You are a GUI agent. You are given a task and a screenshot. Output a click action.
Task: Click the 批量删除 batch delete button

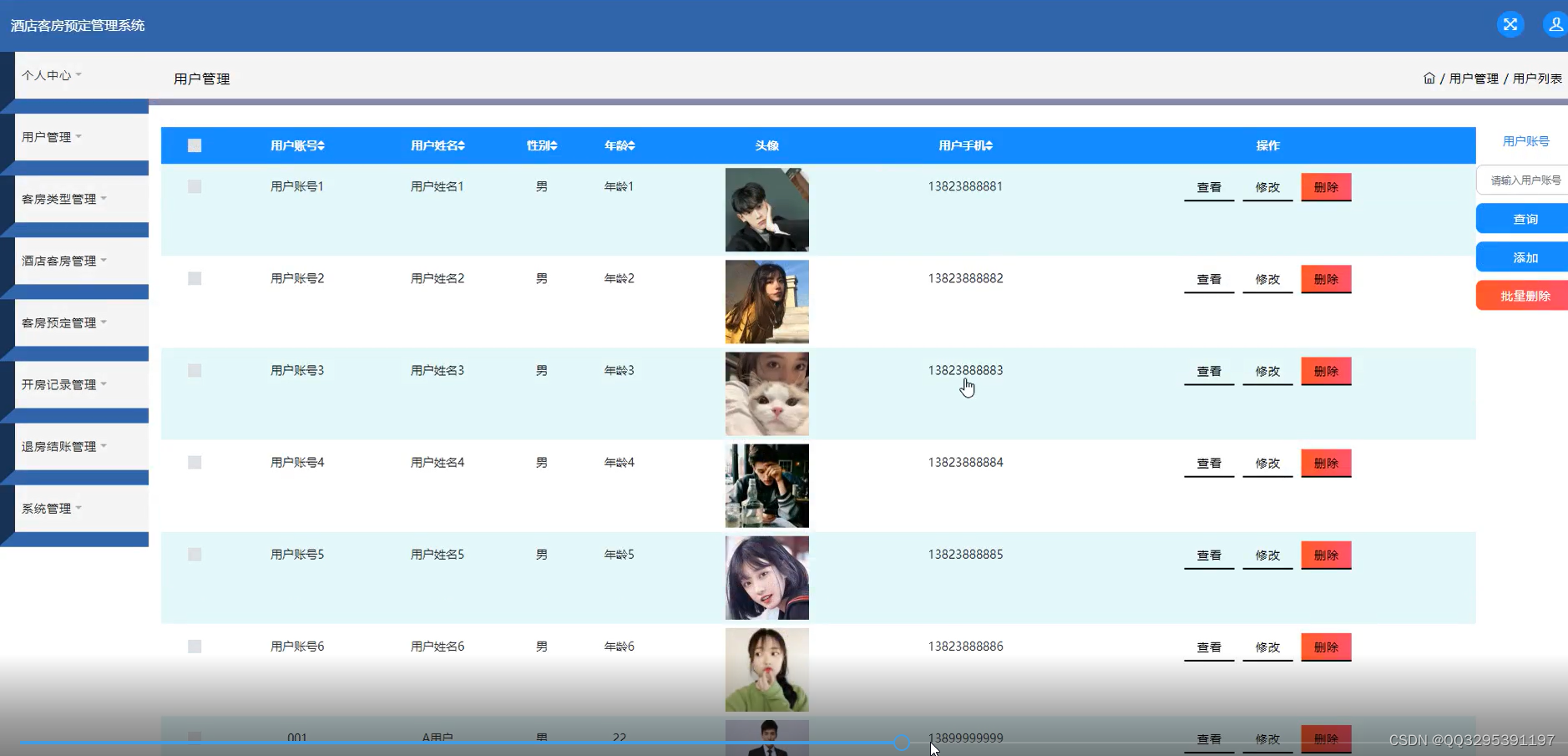(x=1523, y=296)
